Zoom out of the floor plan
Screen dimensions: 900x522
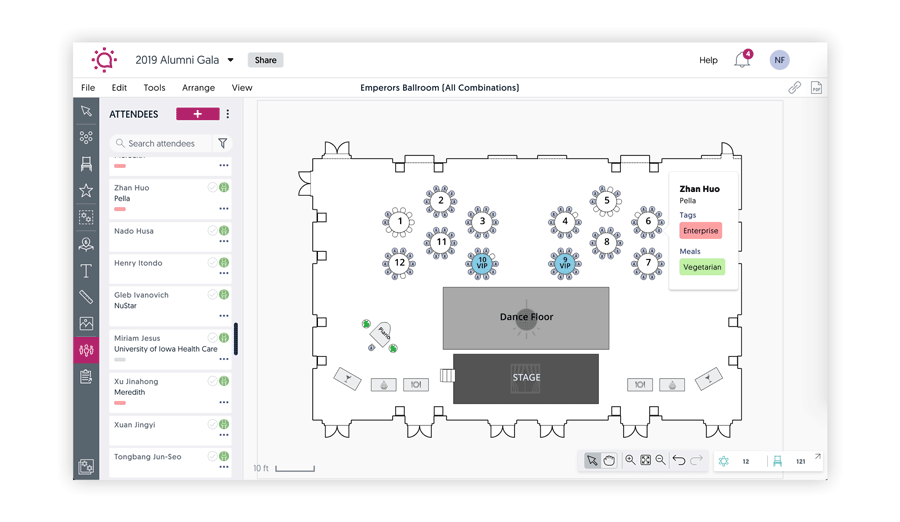[x=661, y=460]
